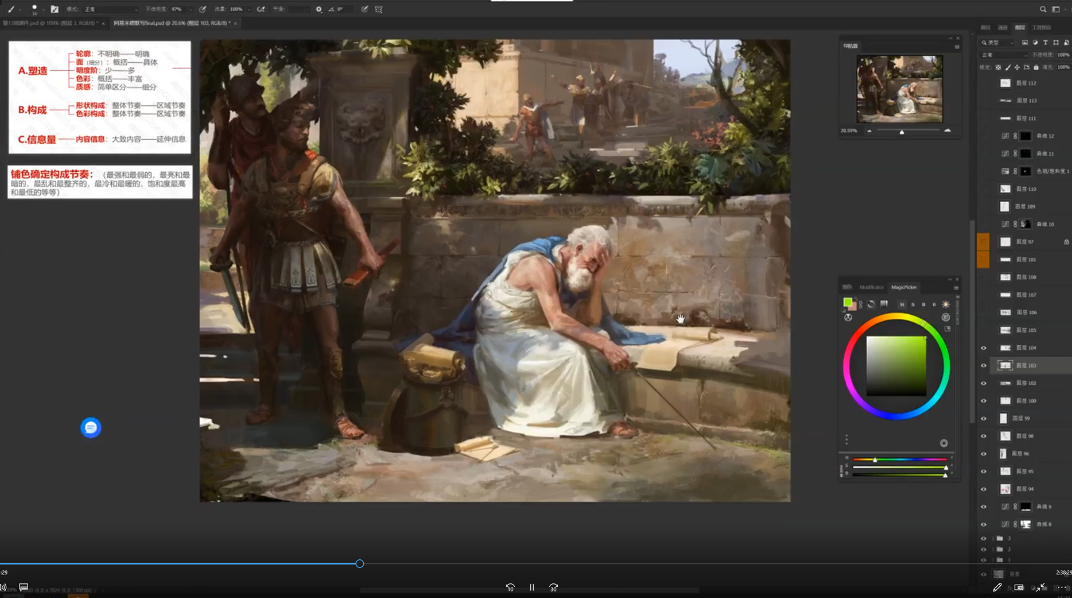Open smoothing options gear icon
Viewport: 1072px width, 598px height.
click(x=319, y=10)
